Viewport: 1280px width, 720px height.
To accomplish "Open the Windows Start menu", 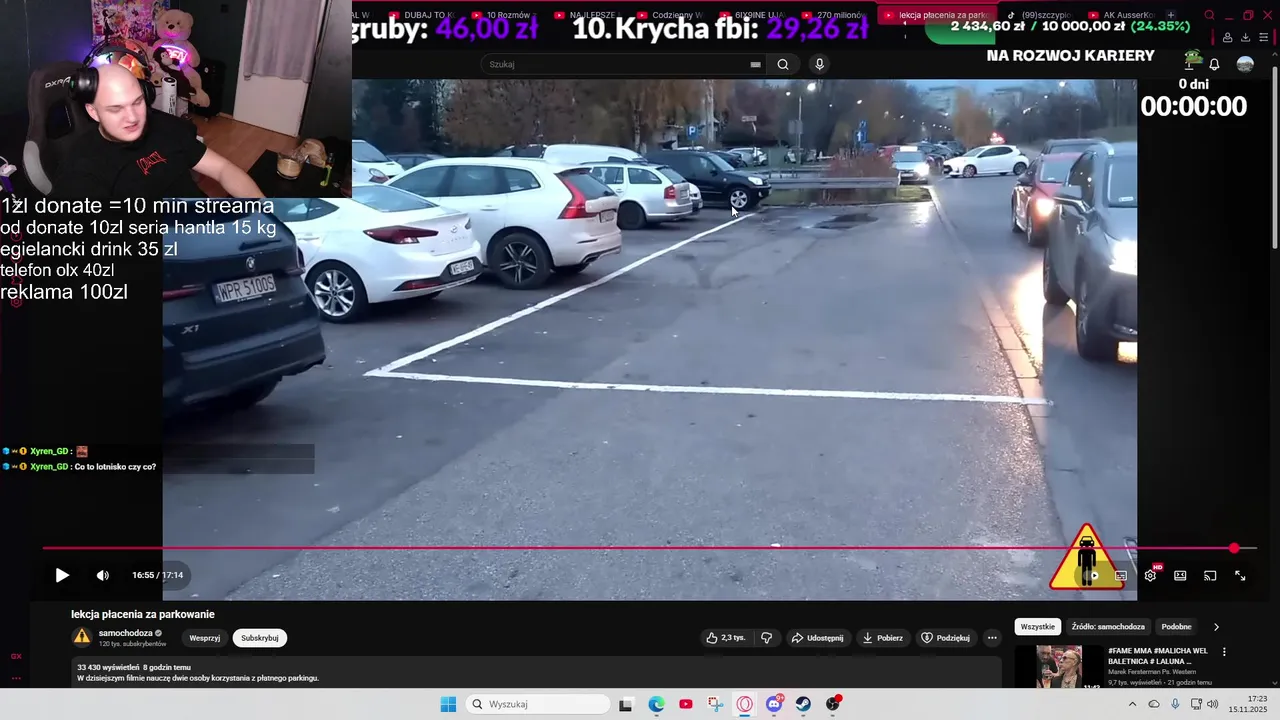I will click(448, 704).
